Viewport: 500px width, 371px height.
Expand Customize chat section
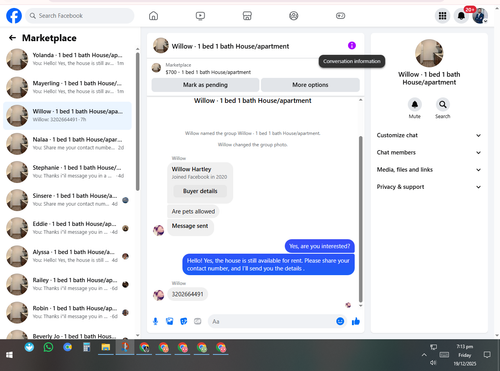click(x=429, y=135)
